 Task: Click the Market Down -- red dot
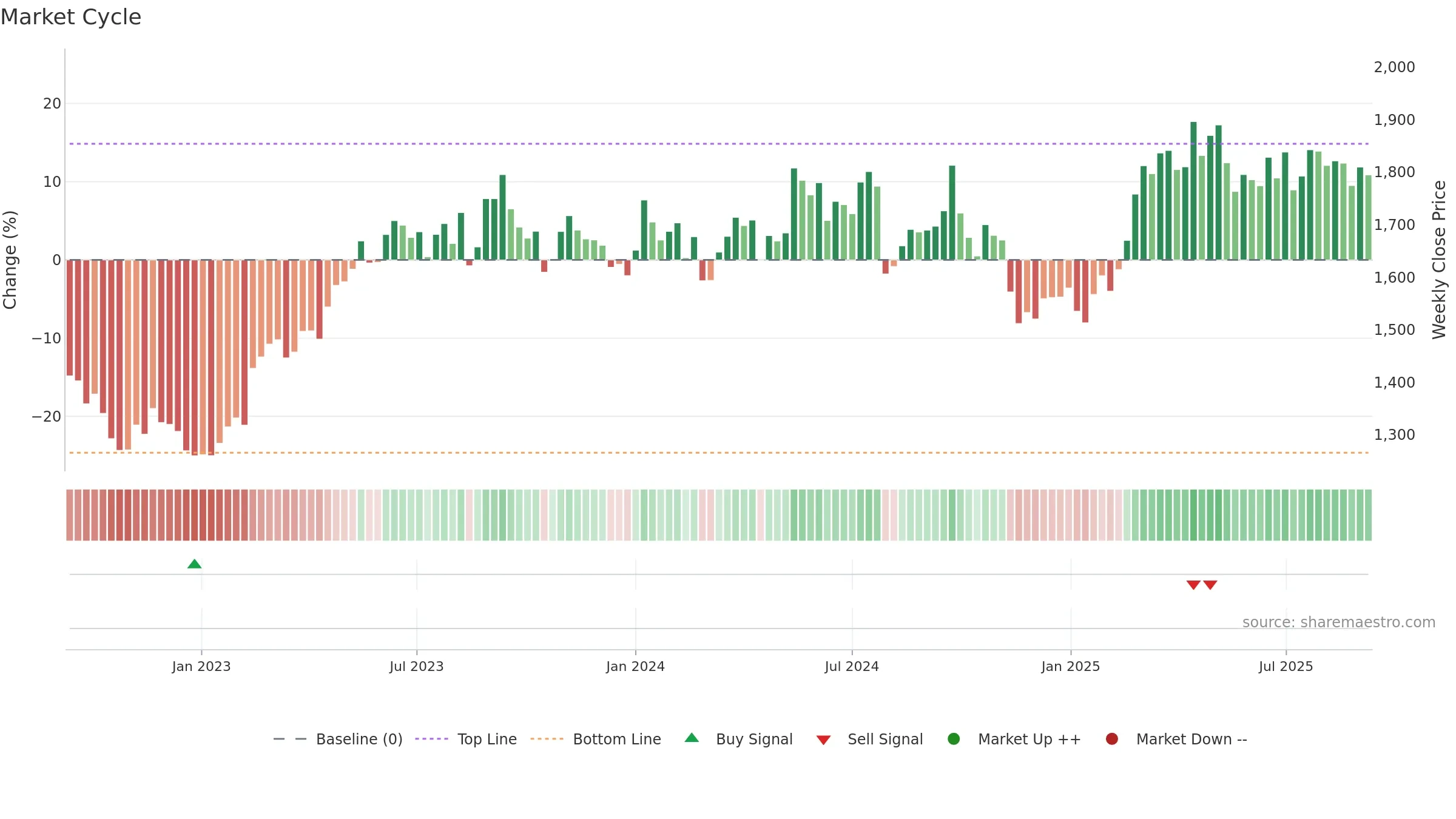tap(1112, 739)
